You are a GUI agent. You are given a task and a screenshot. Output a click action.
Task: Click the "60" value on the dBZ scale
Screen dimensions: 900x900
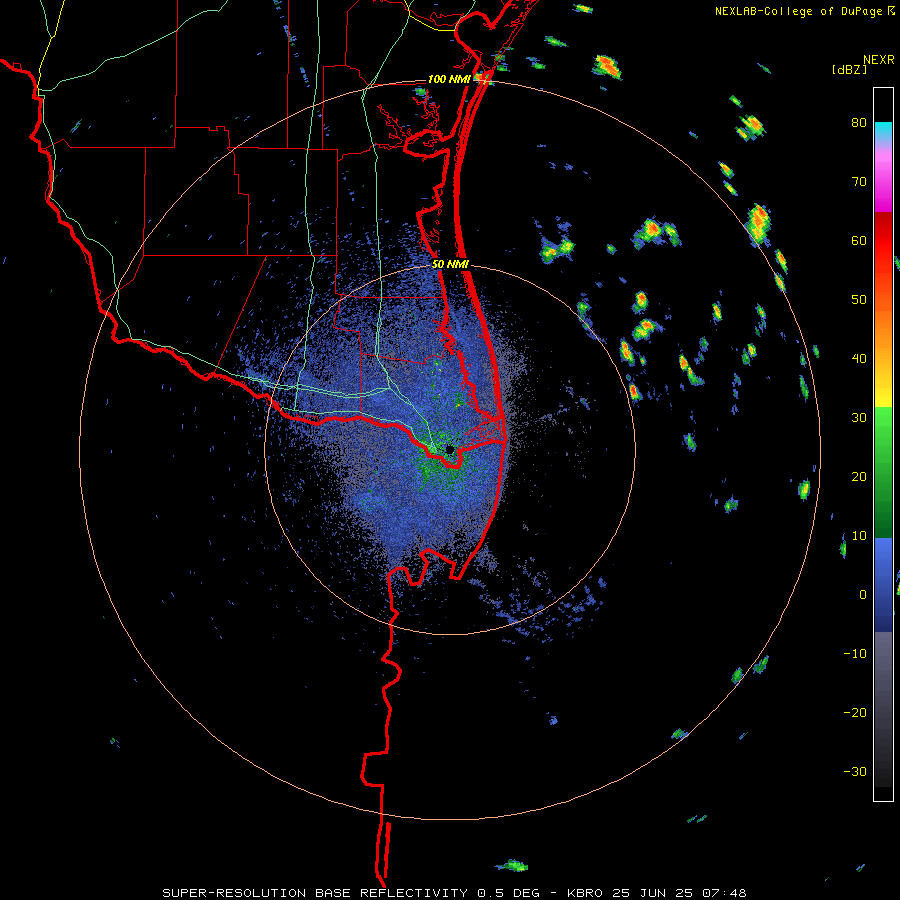click(x=859, y=240)
